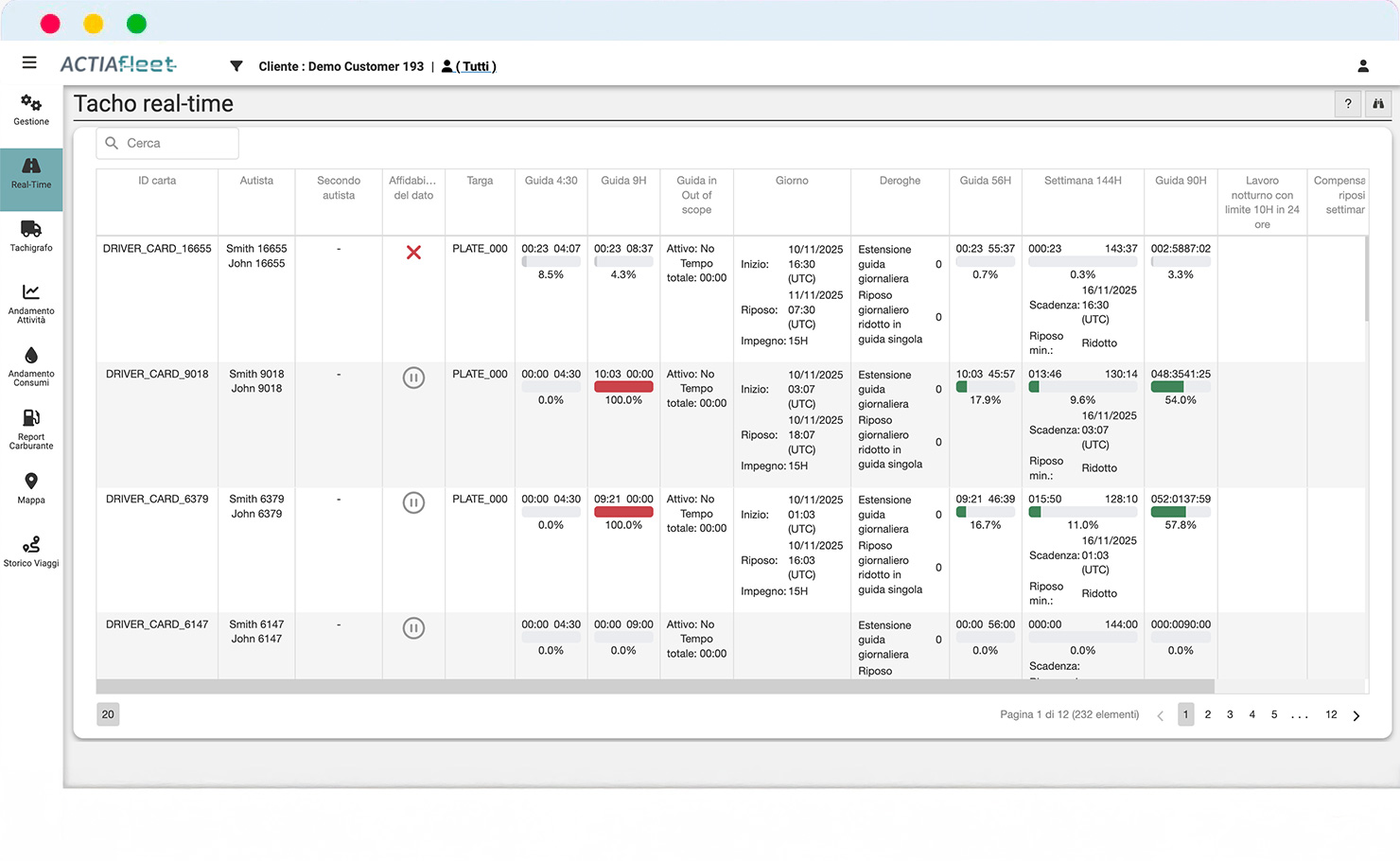Open the Gestione settings section
This screenshot has height=861, width=1400.
[x=31, y=109]
